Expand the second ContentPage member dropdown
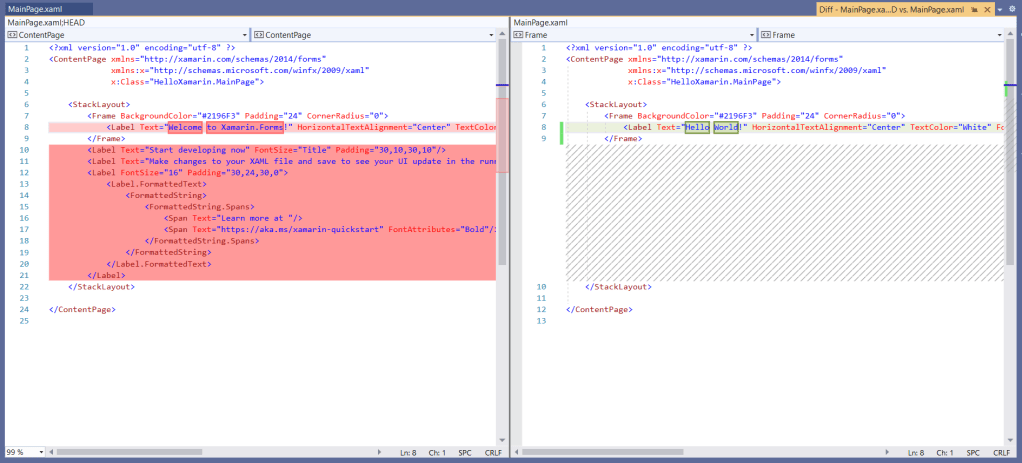 tap(491, 34)
